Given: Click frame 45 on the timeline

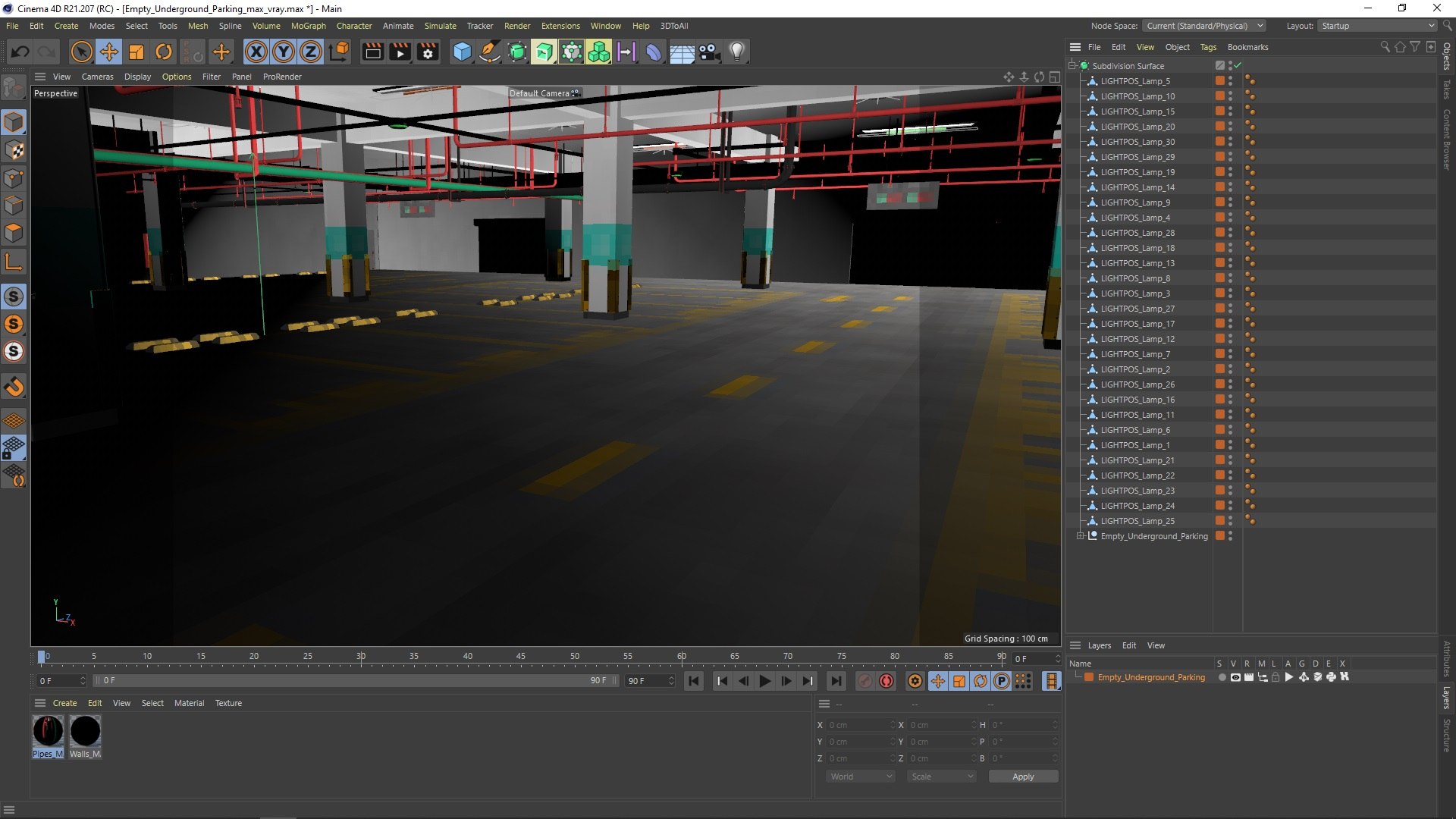Looking at the screenshot, I should tap(521, 657).
